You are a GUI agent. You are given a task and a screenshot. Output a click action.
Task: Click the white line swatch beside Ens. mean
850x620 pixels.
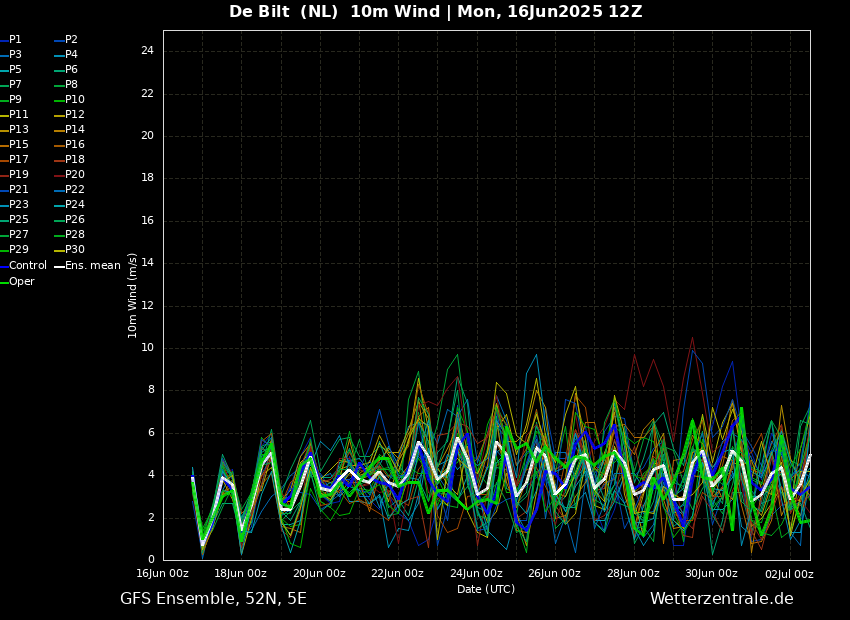coord(59,267)
